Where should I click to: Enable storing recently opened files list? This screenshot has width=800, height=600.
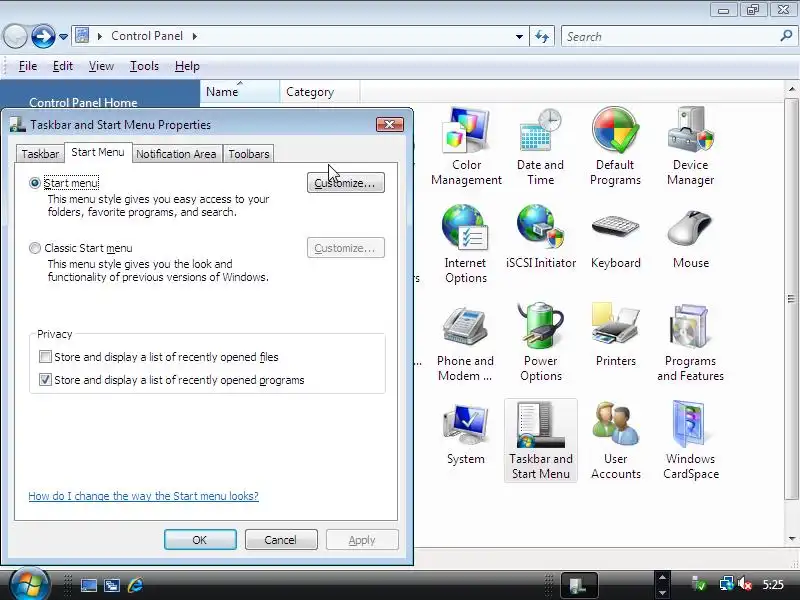(x=45, y=357)
